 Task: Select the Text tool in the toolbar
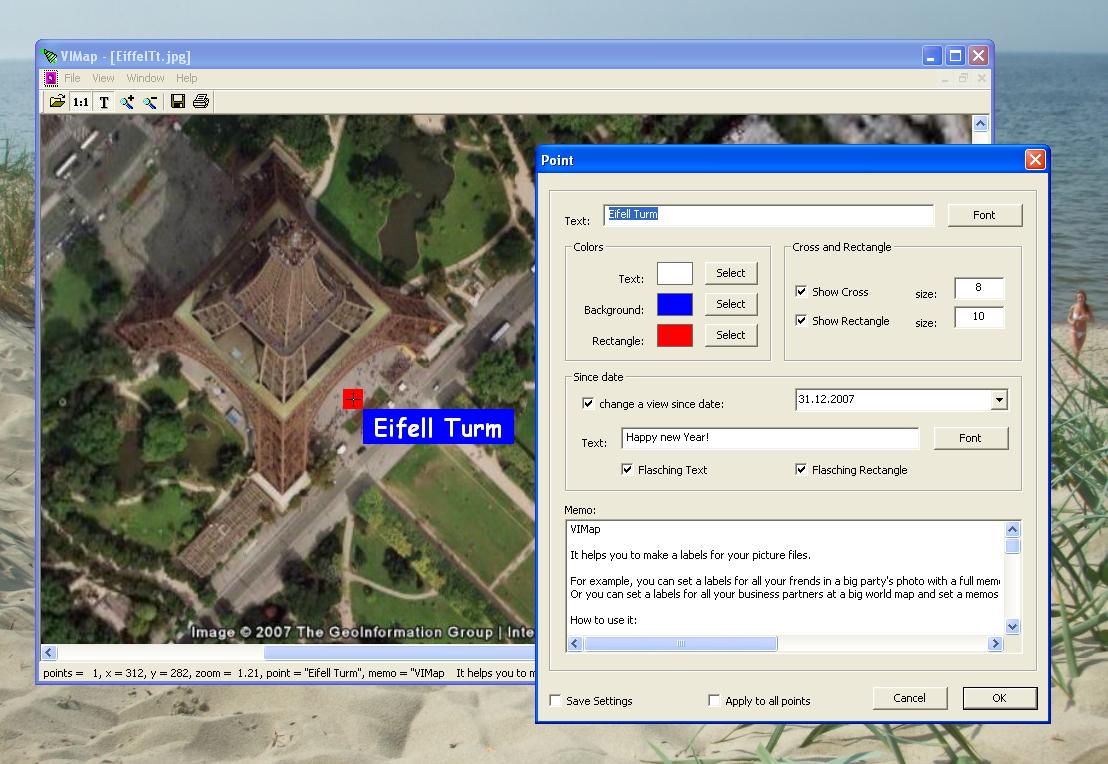[x=103, y=101]
